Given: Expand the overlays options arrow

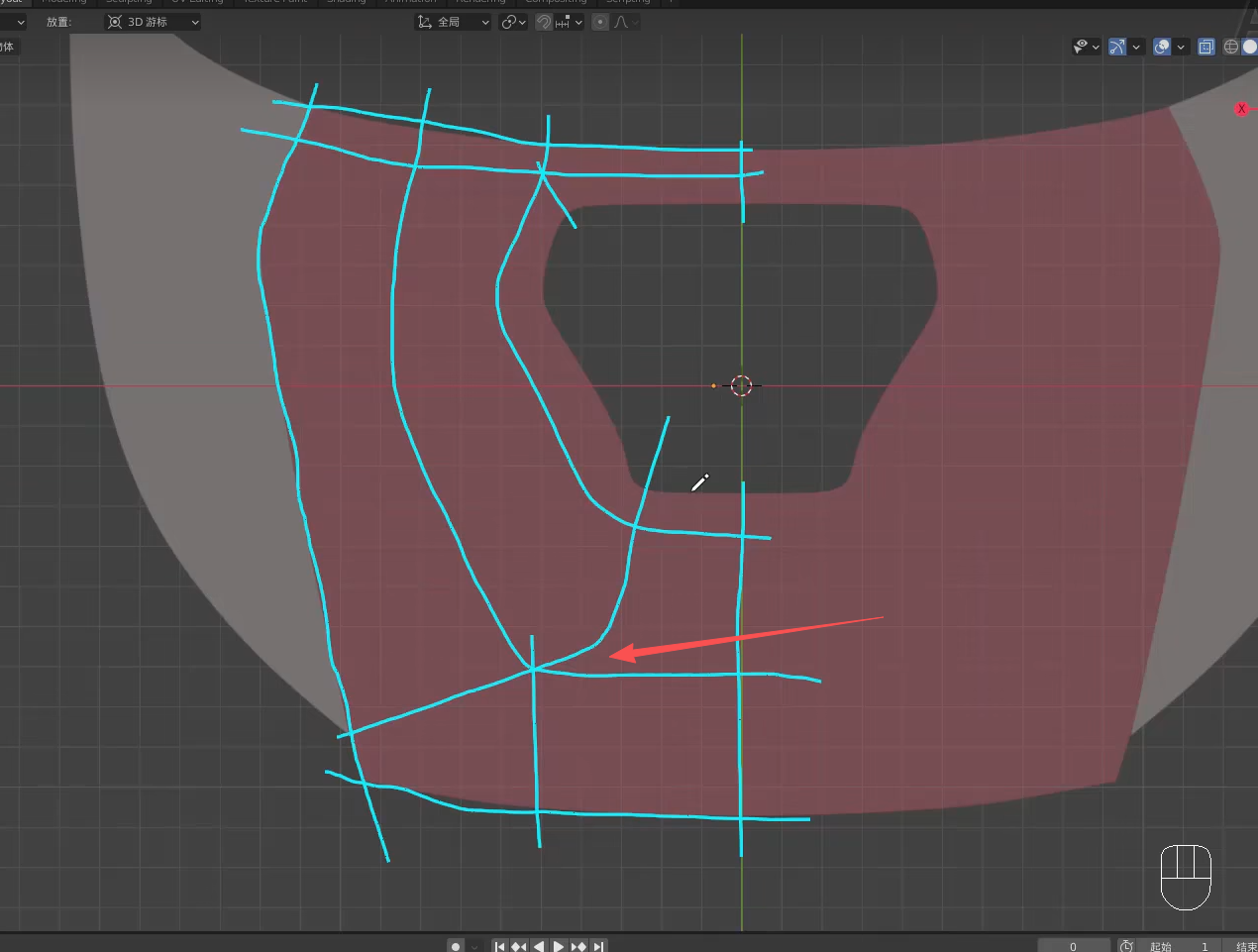Looking at the screenshot, I should click(1181, 47).
